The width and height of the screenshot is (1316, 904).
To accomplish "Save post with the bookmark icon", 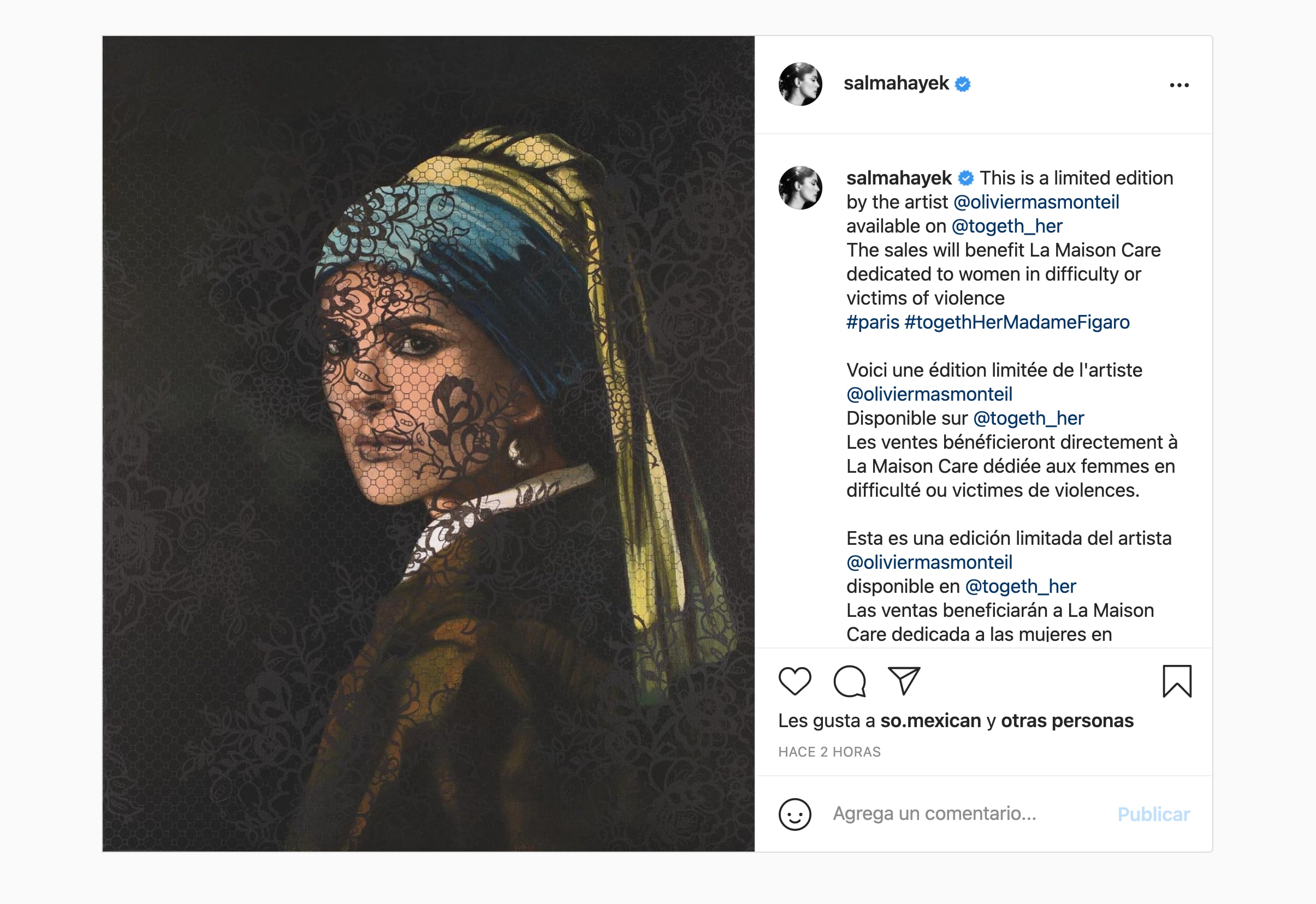I will tap(1177, 681).
